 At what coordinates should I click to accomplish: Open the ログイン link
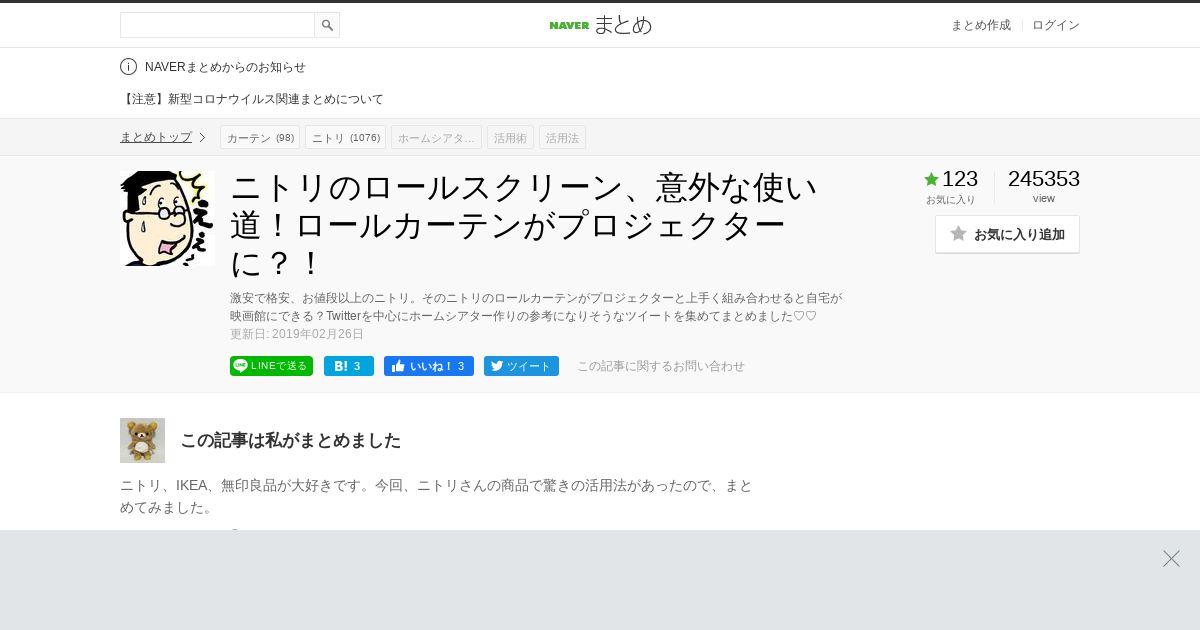tap(1055, 25)
